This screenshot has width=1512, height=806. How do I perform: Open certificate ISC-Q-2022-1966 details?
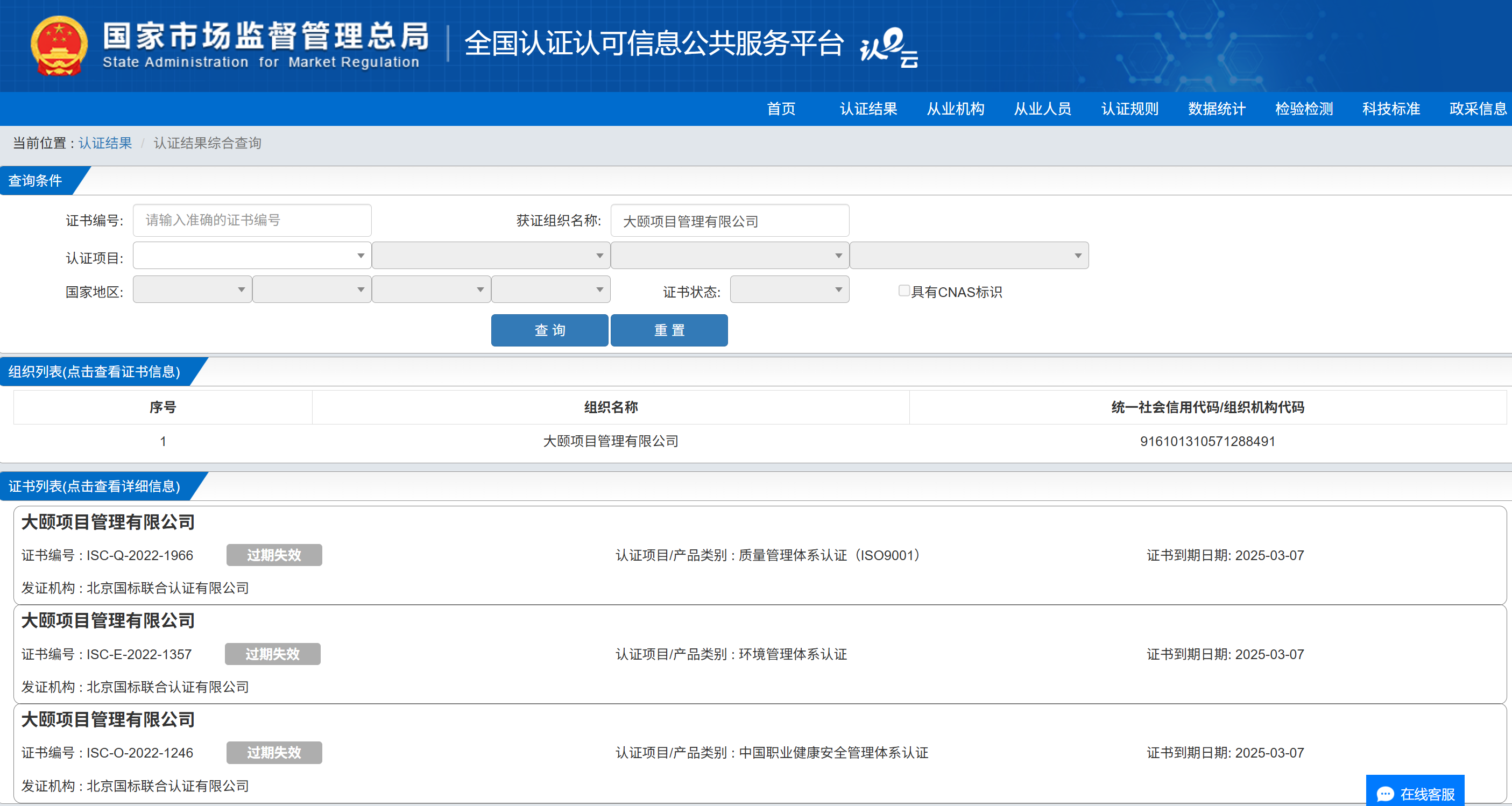140,555
